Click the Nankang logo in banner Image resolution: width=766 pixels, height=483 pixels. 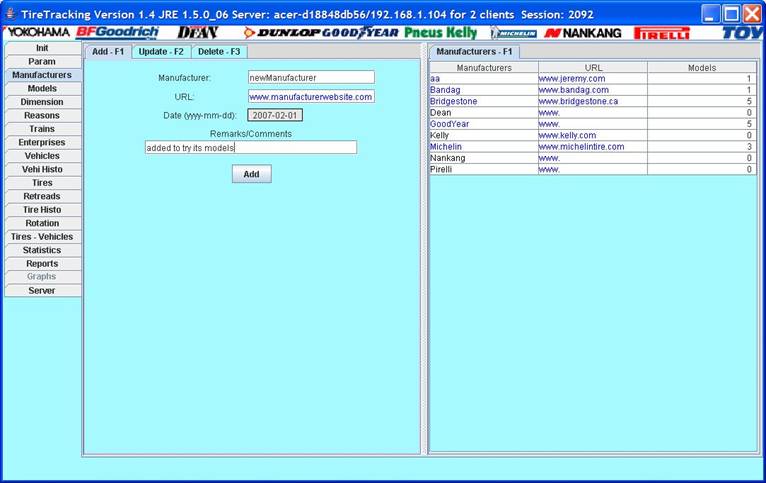(x=583, y=33)
